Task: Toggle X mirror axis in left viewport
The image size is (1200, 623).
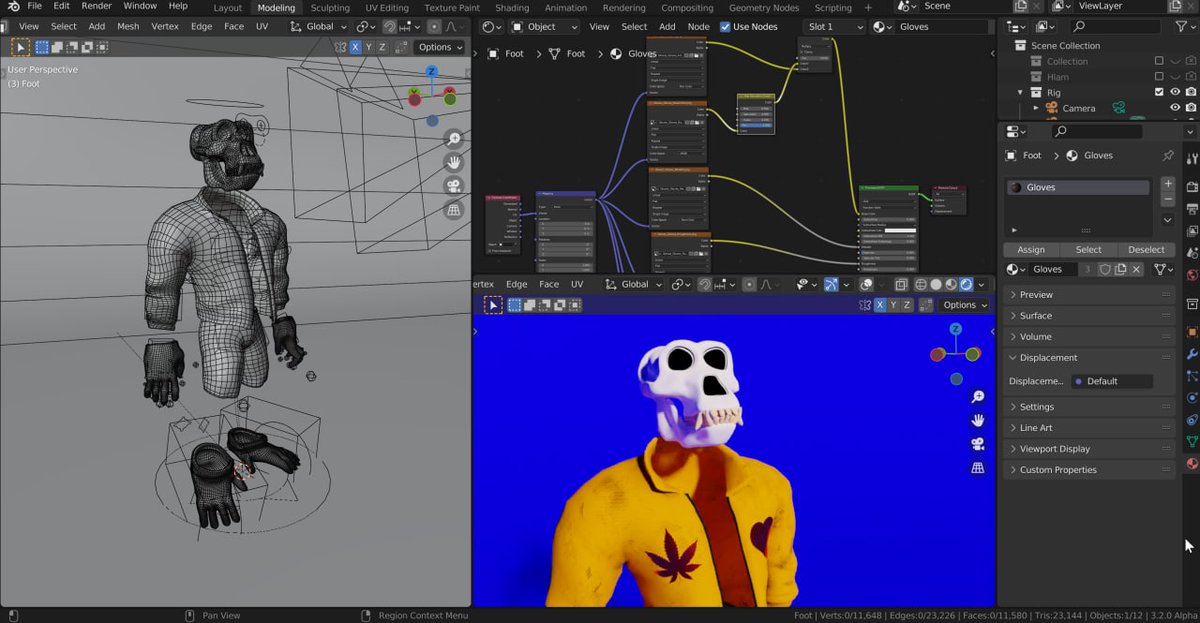Action: click(355, 47)
